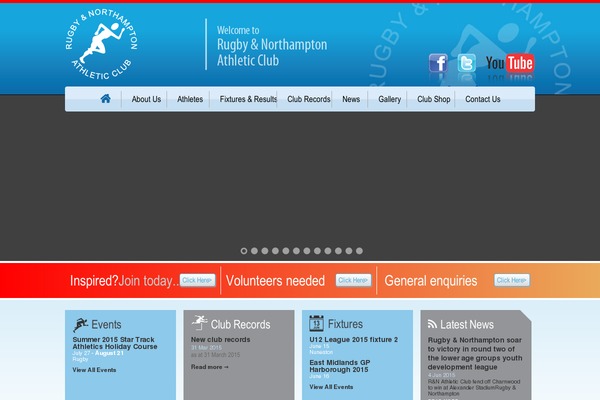Open East Midlands GP Harborough 2015 fixture

[339, 366]
